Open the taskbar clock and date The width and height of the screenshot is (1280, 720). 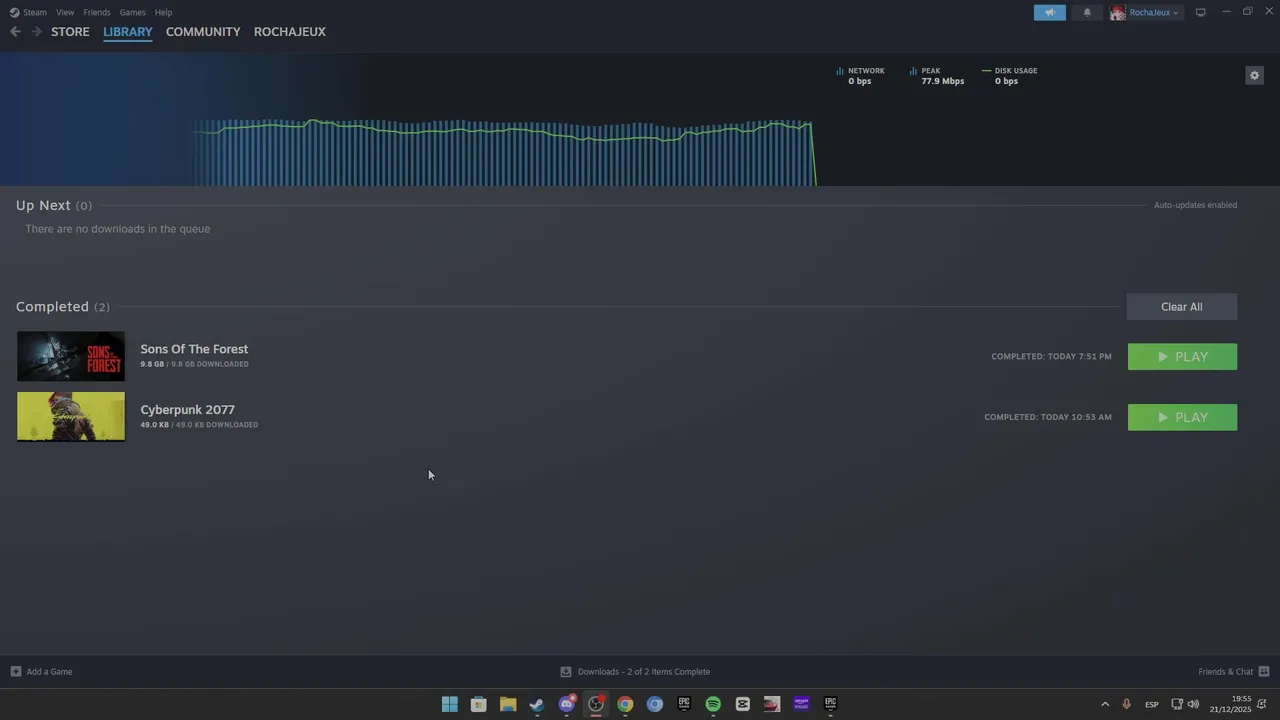[1231, 704]
